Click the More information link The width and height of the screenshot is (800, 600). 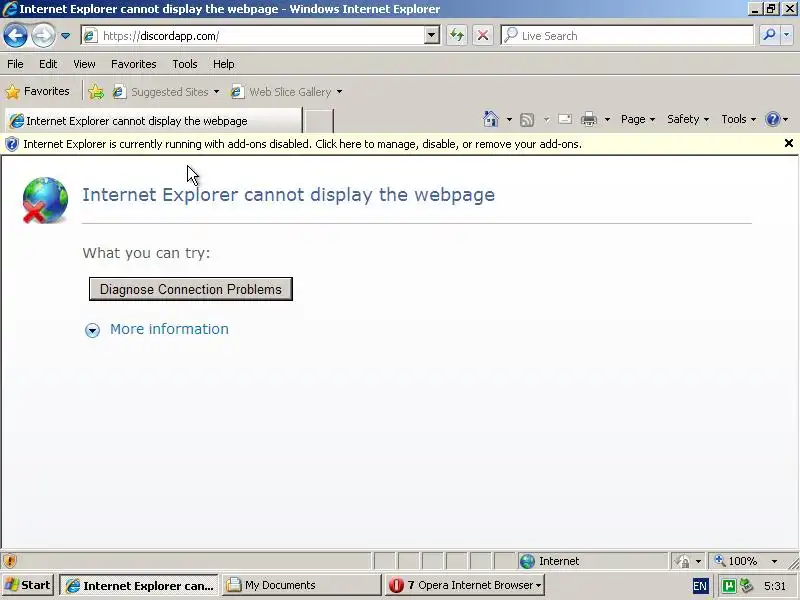click(169, 329)
